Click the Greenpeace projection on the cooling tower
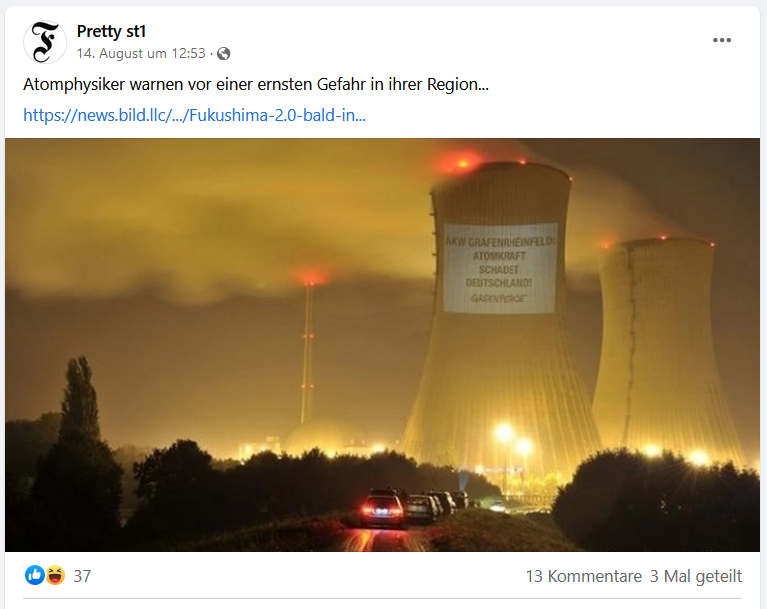The height and width of the screenshot is (609, 767). click(500, 268)
